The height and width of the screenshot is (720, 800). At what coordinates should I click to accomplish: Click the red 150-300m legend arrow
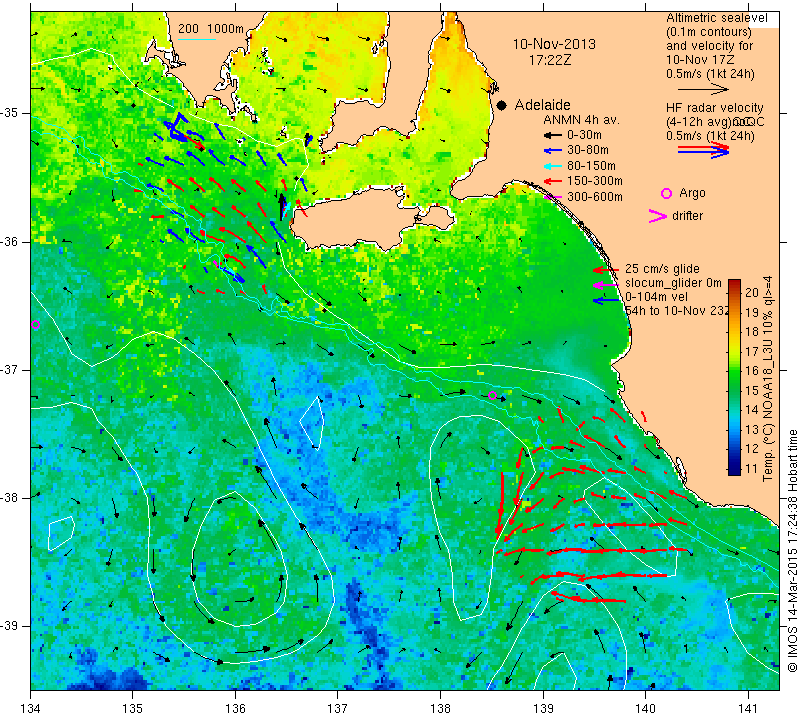coord(552,181)
